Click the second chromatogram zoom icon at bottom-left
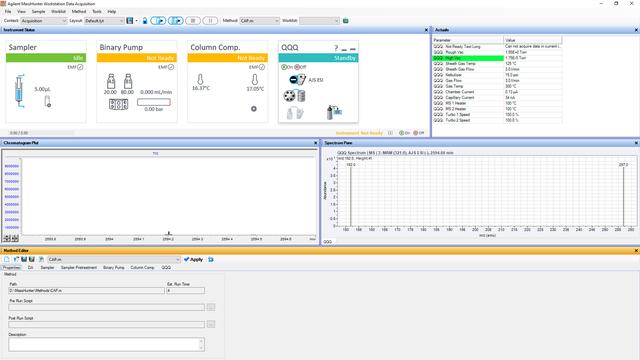The image size is (640, 360). point(15,238)
